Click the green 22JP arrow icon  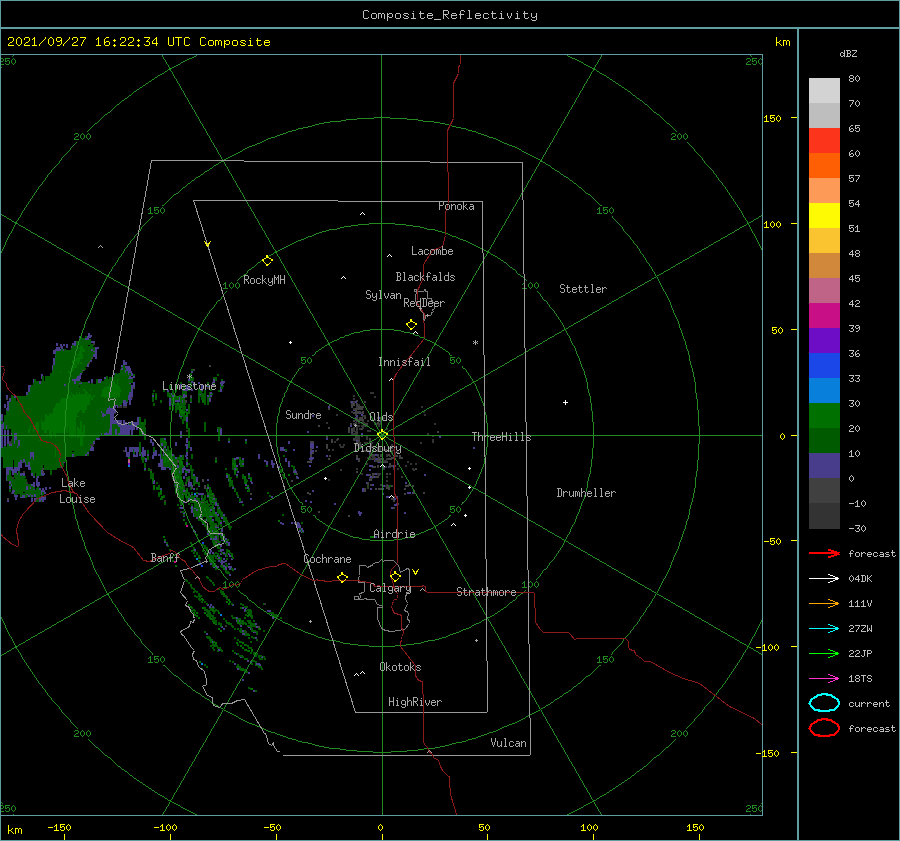tap(824, 653)
